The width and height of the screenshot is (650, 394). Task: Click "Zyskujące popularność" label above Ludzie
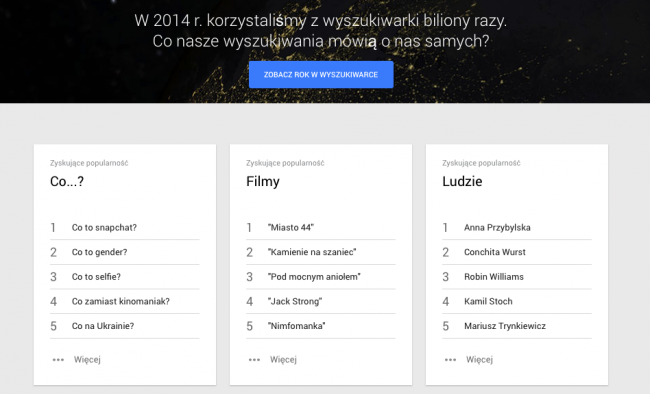coord(481,163)
